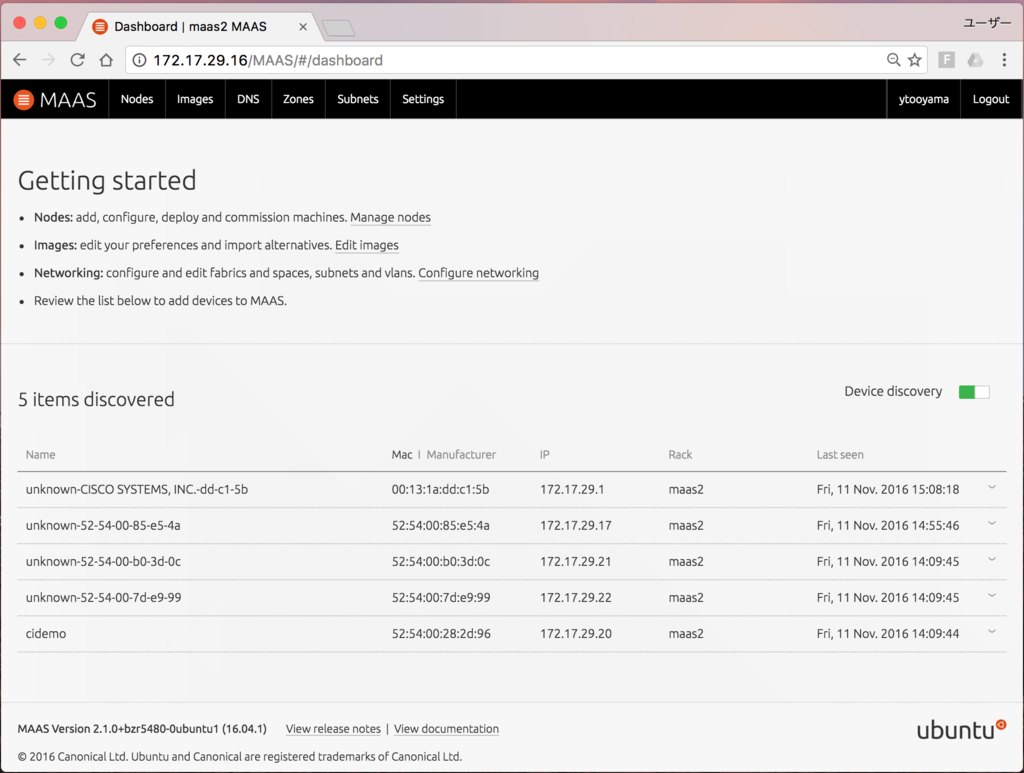Image resolution: width=1024 pixels, height=773 pixels.
Task: Select the name unknown-52-54-00-85-e5-4a
Action: [103, 526]
